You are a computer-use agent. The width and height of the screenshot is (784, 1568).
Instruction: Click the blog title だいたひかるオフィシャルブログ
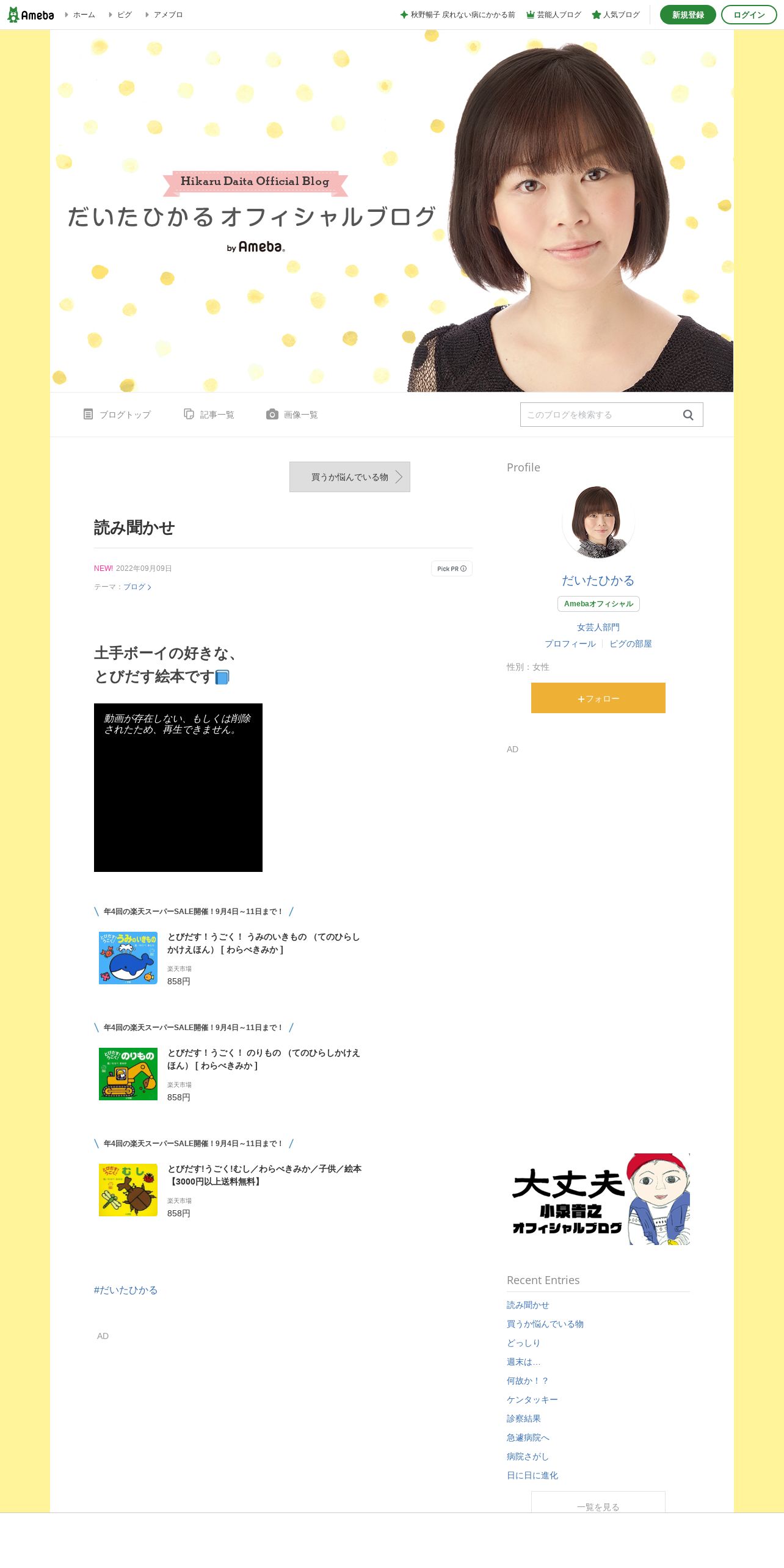coord(252,216)
